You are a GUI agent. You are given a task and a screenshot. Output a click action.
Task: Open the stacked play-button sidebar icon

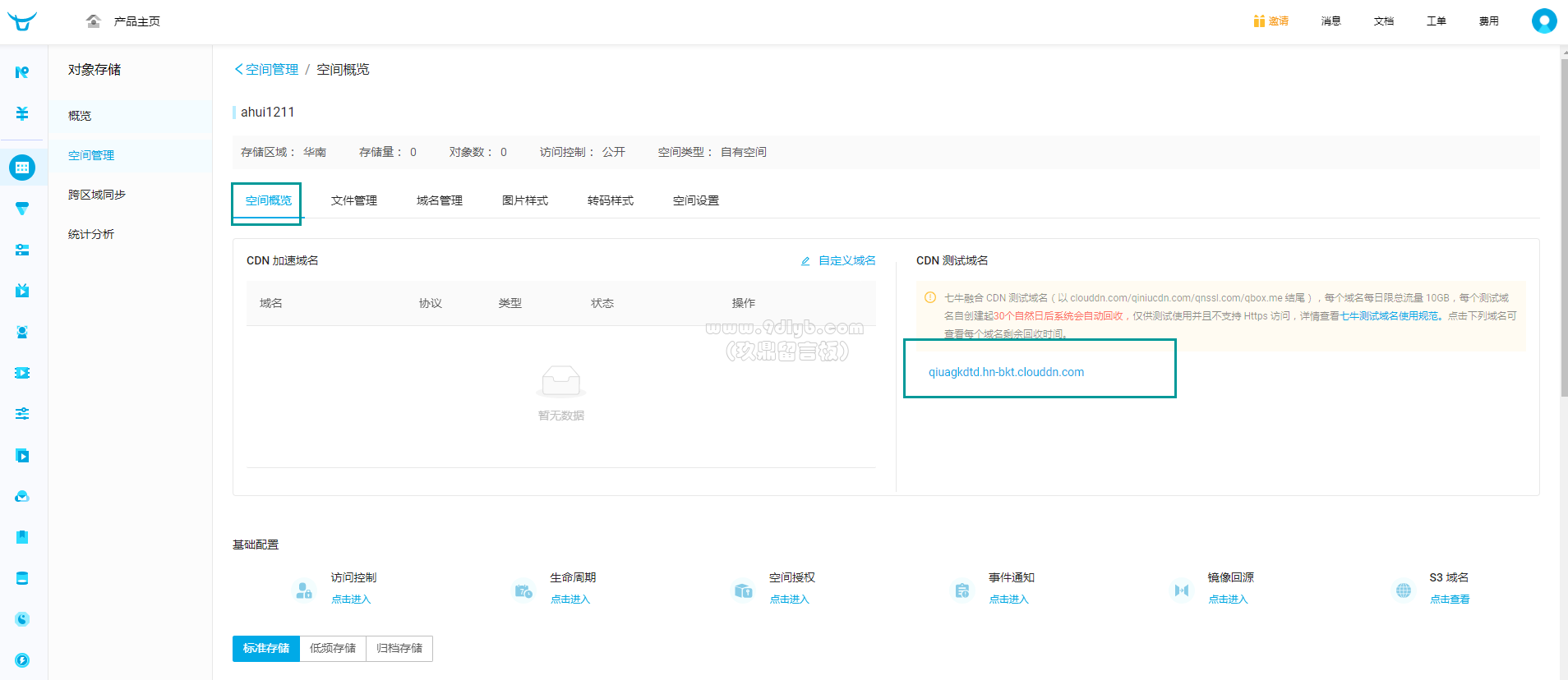point(22,455)
